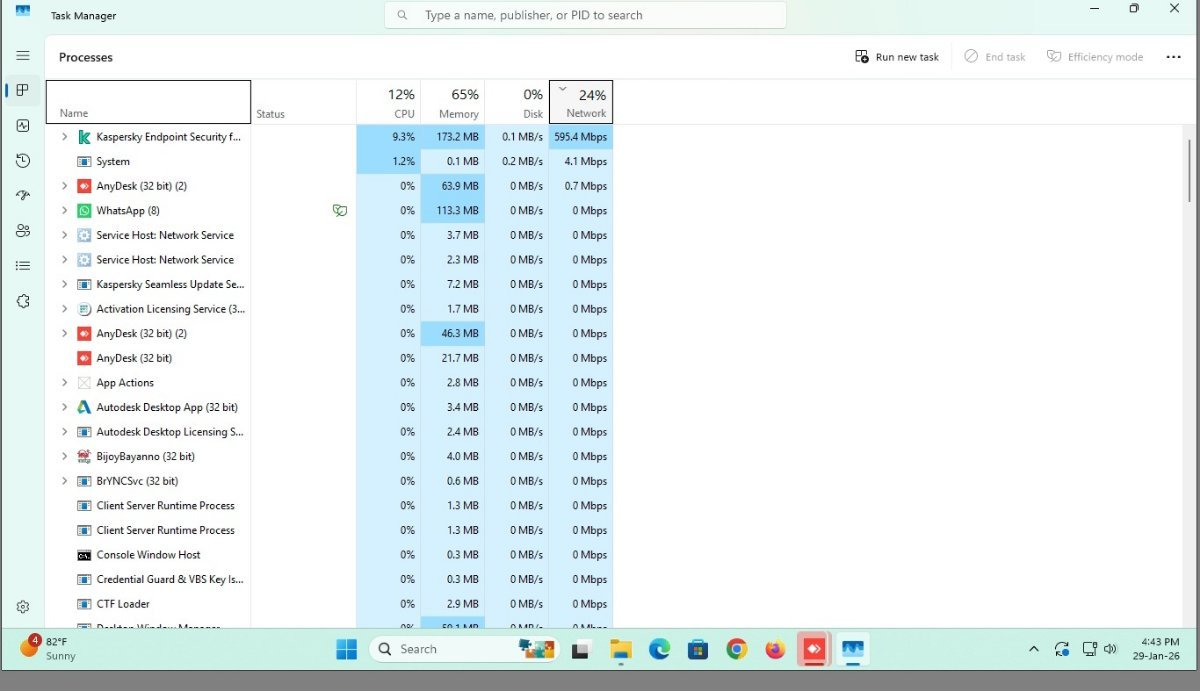The height and width of the screenshot is (691, 1200).
Task: Open the Services page from the sidebar
Action: [23, 301]
